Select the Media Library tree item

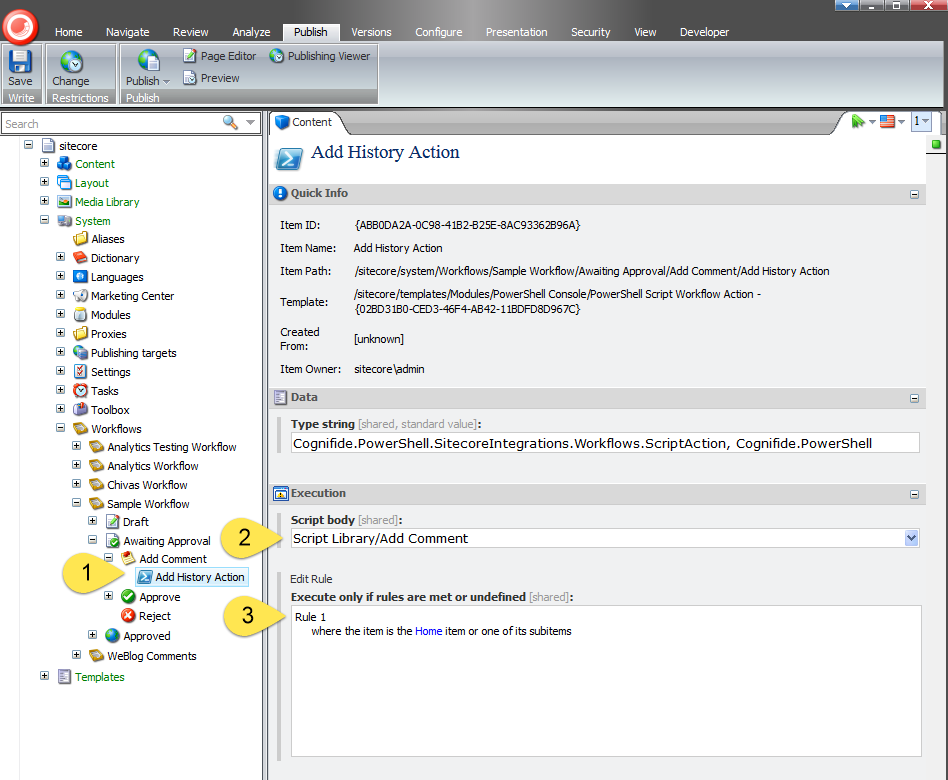pos(106,202)
